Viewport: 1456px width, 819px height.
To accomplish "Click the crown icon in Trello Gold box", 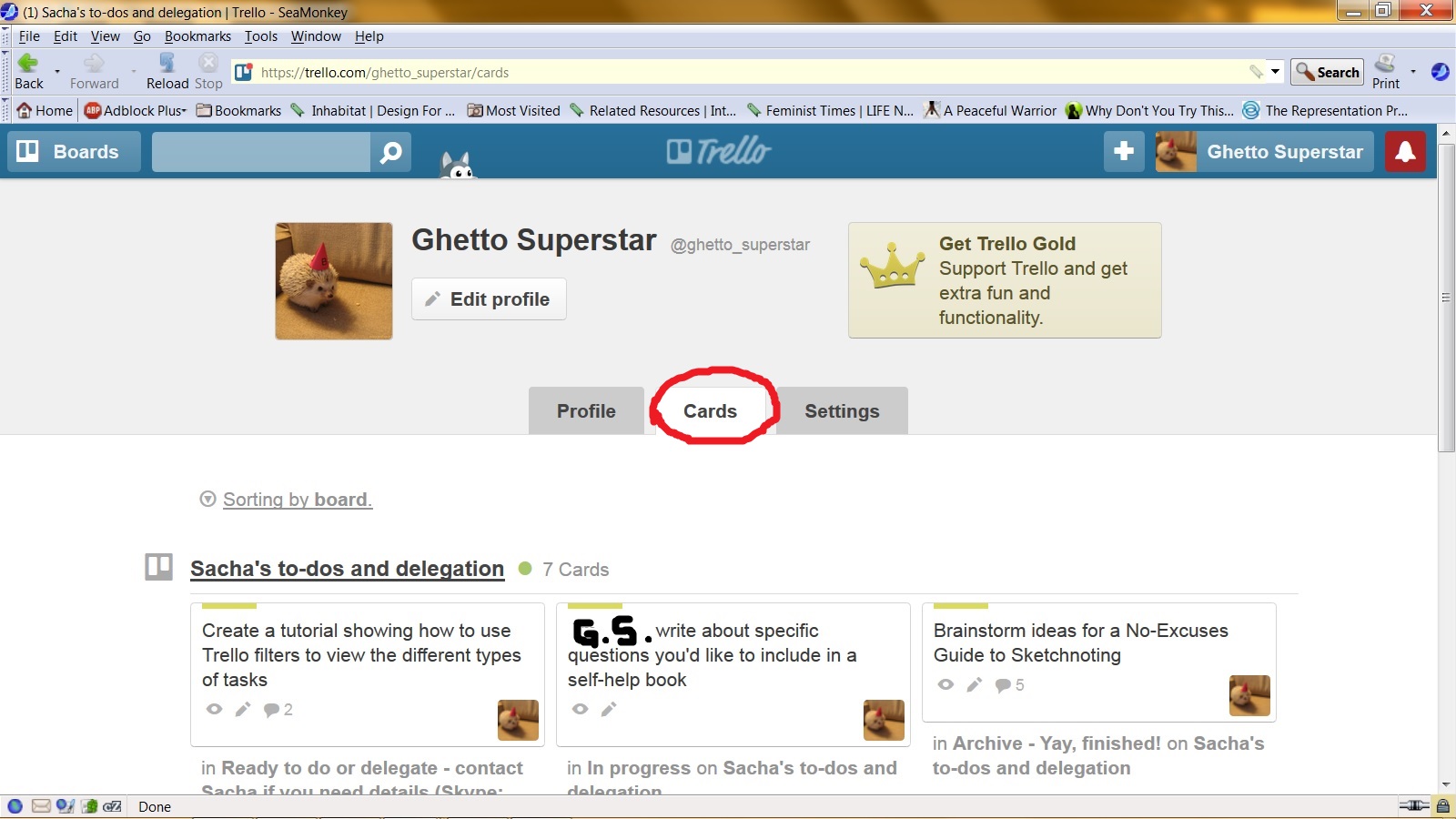I will (x=893, y=265).
